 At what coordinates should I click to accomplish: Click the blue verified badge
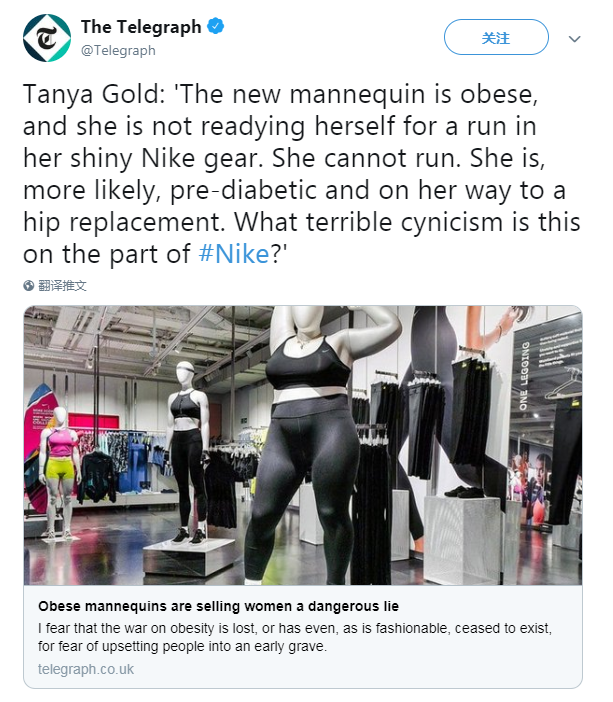(215, 26)
